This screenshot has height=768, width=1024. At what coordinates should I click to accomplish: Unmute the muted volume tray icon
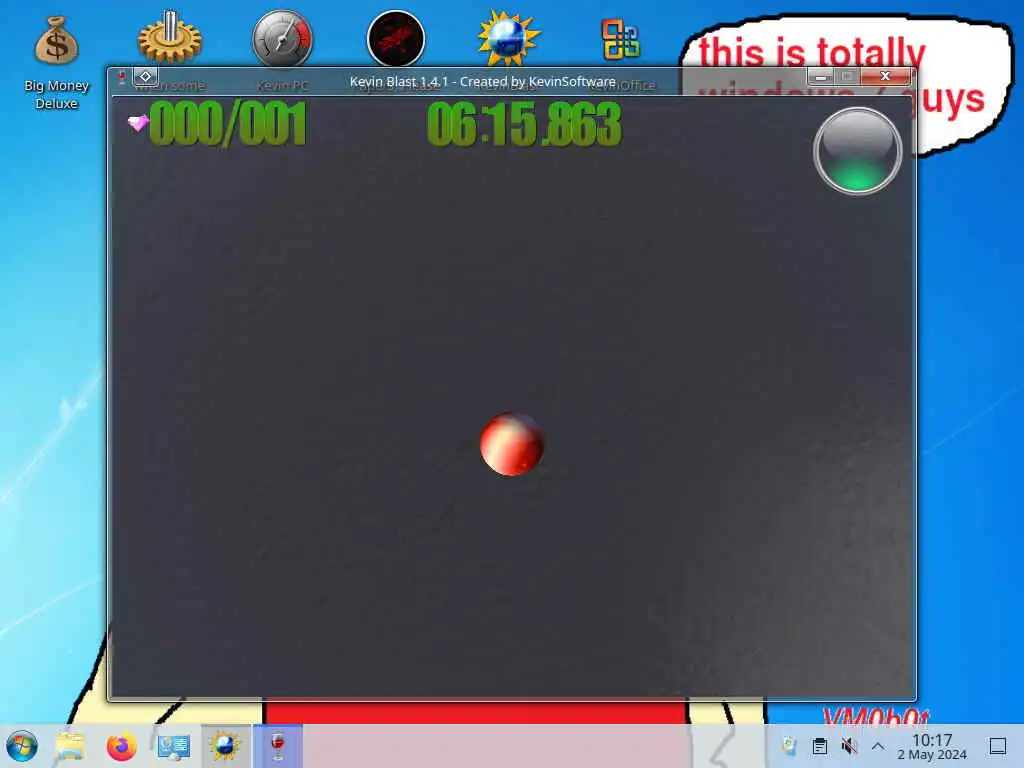pos(849,746)
